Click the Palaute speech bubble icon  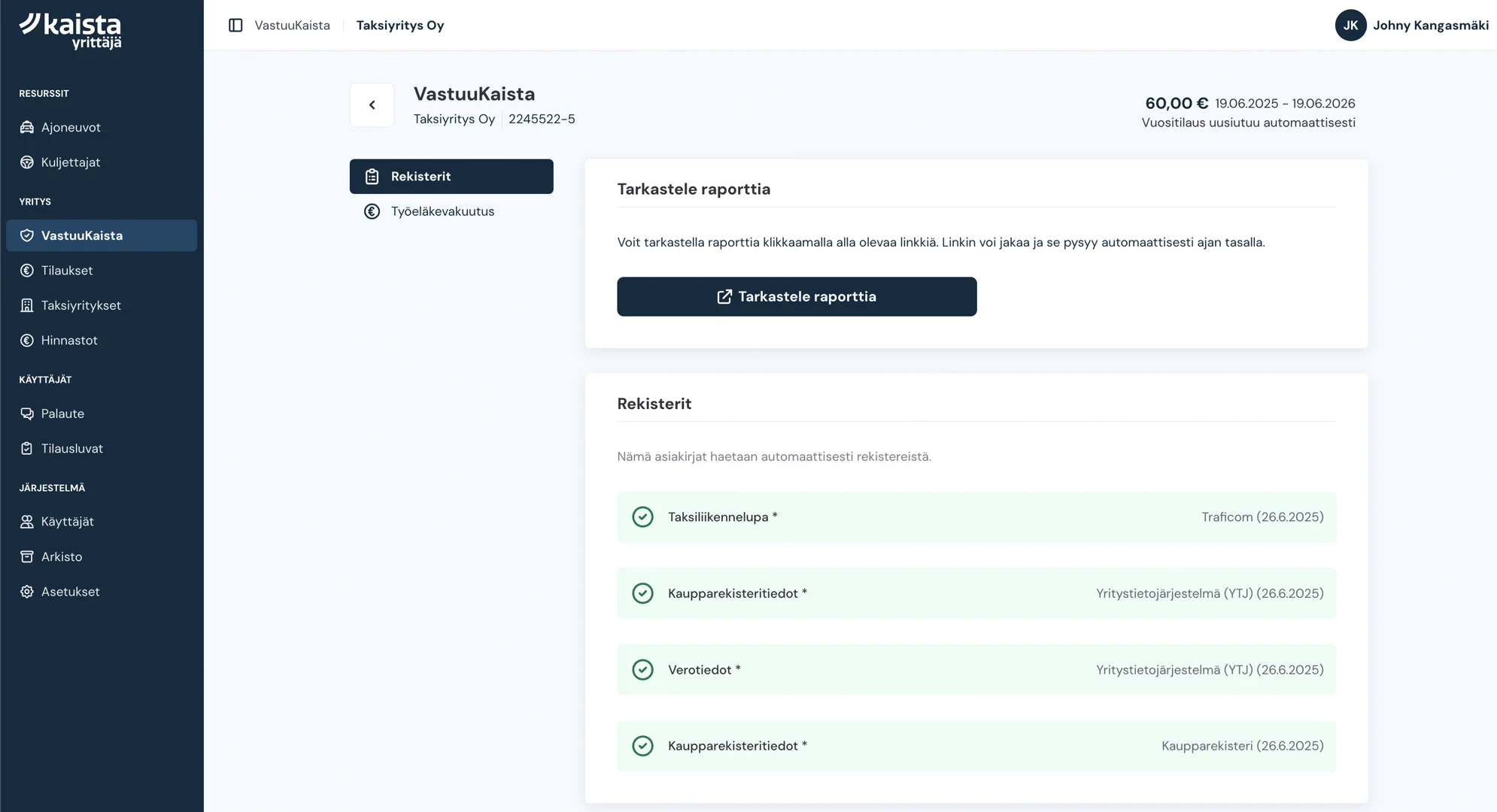point(27,414)
